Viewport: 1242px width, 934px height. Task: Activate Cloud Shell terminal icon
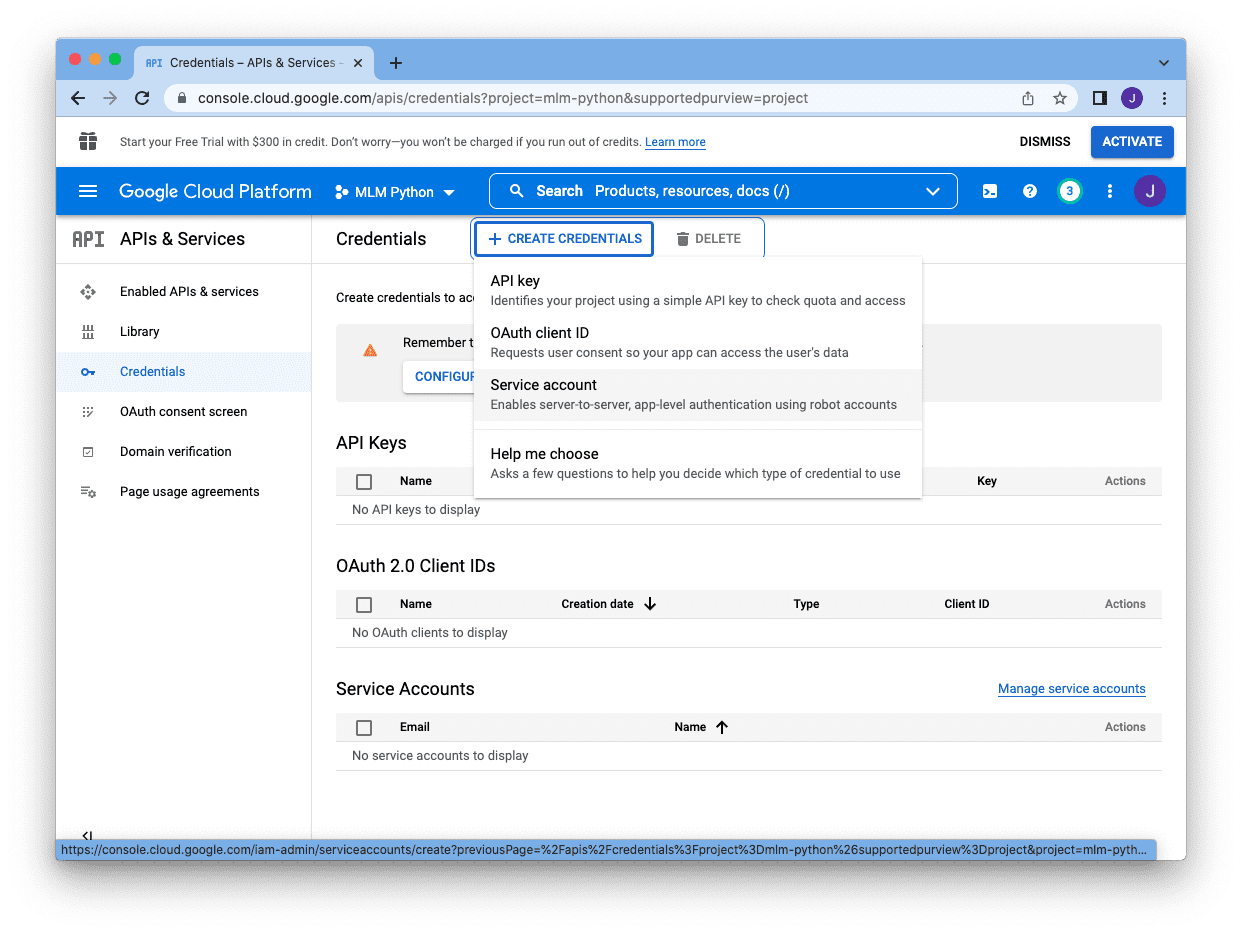coord(990,191)
